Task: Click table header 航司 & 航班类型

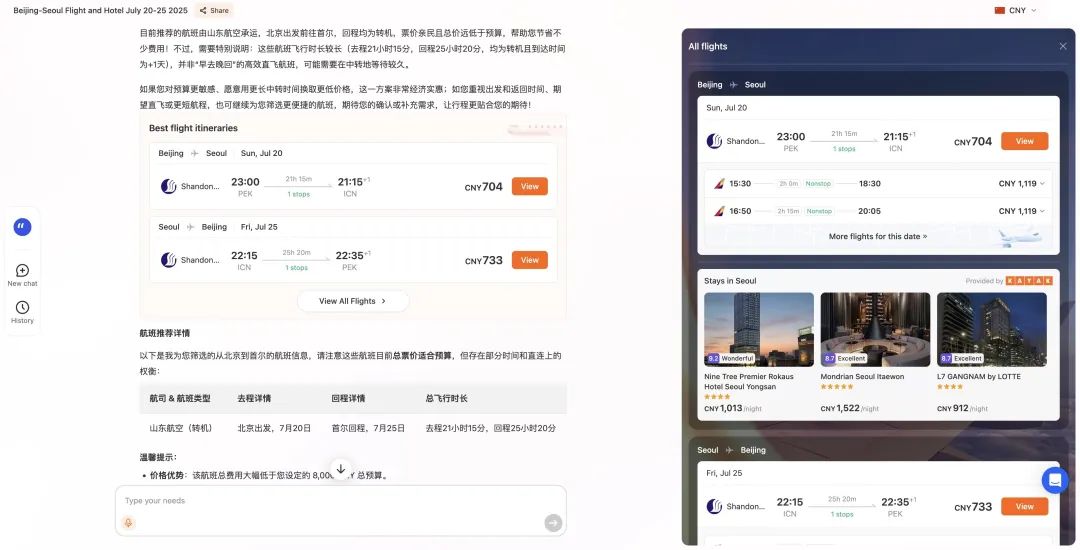Action: click(x=180, y=399)
